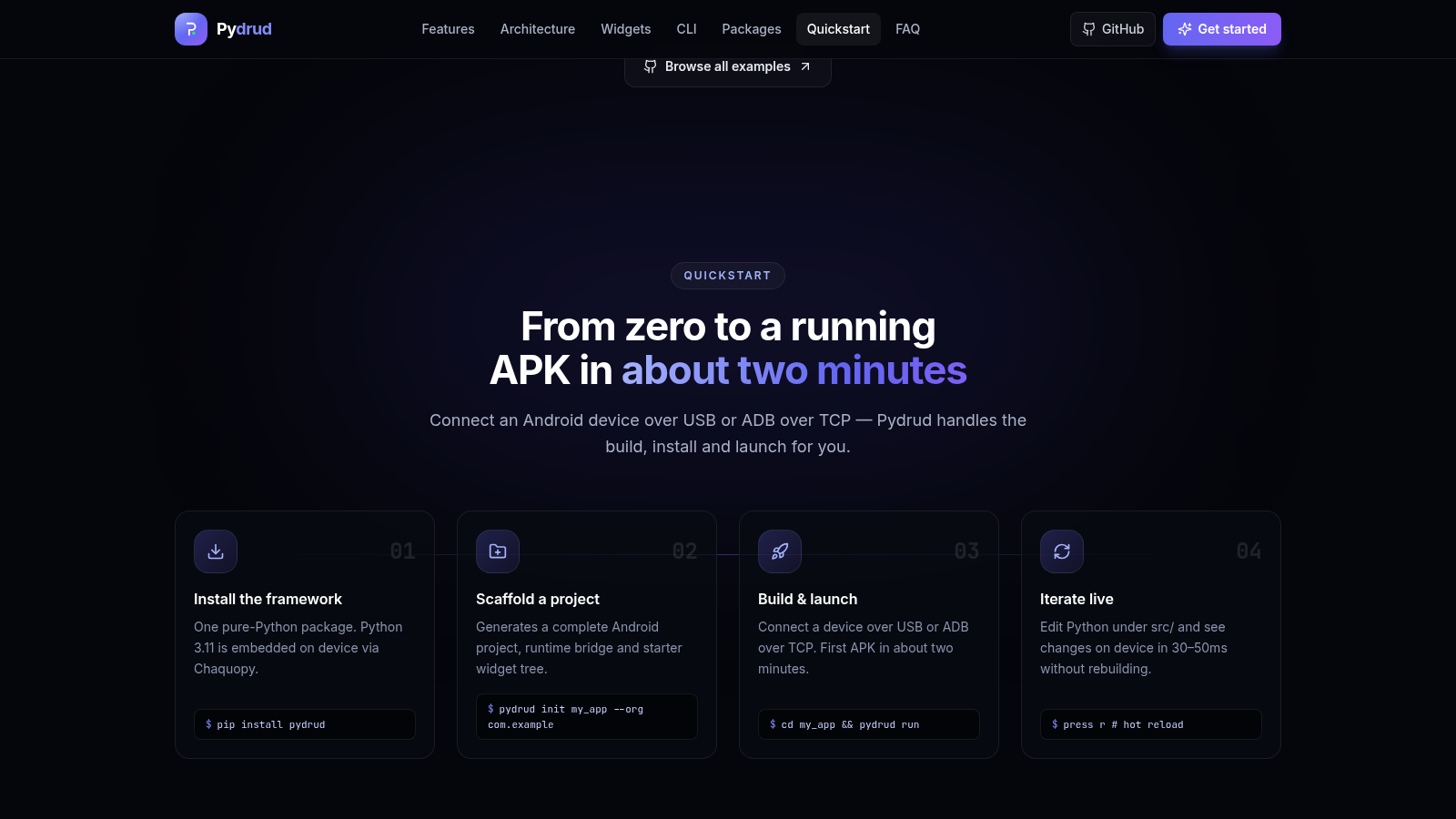The image size is (1456, 819).
Task: Select the Quickstart nav tab
Action: 838,29
